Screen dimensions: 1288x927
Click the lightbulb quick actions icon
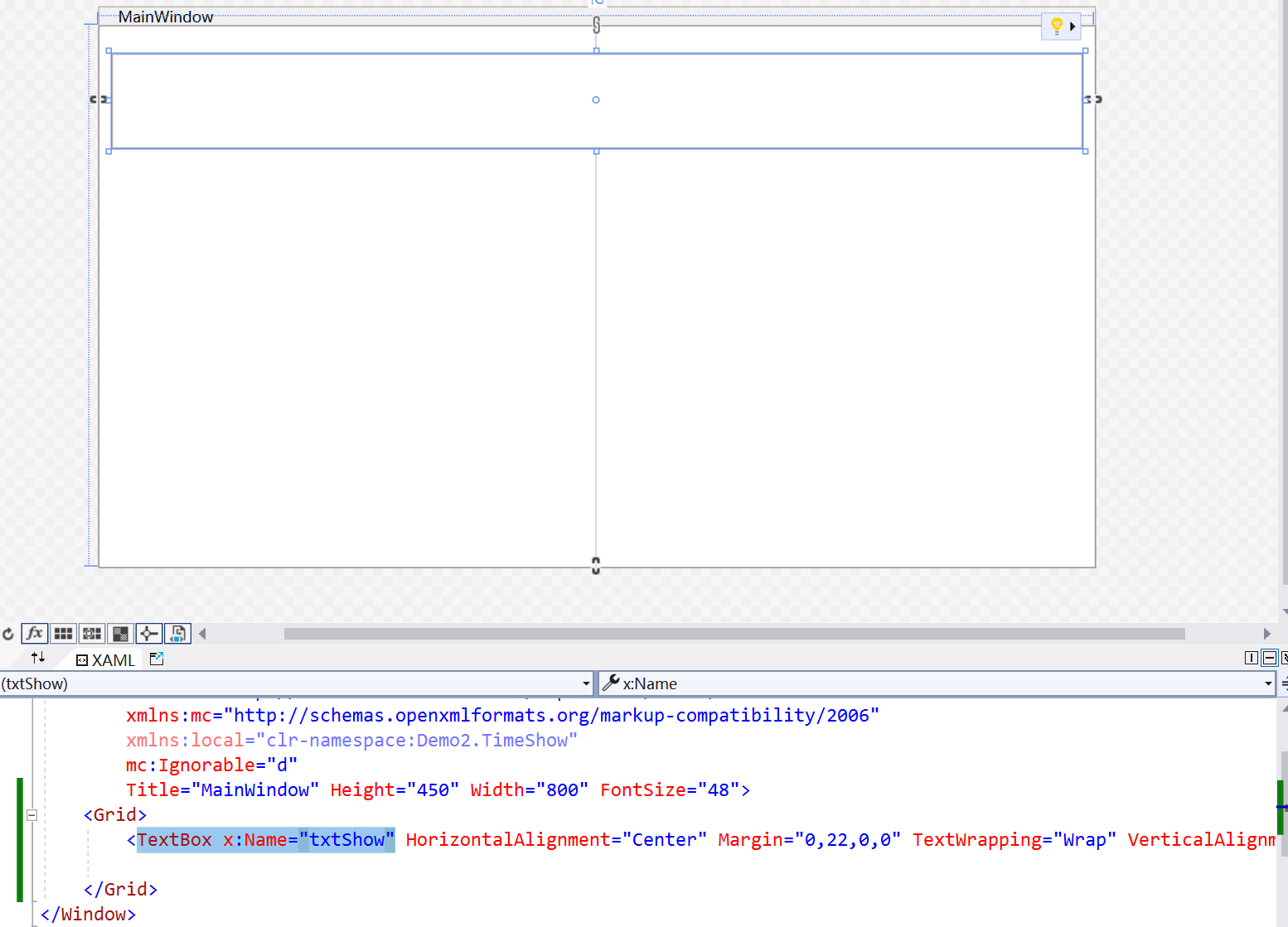pyautogui.click(x=1056, y=26)
